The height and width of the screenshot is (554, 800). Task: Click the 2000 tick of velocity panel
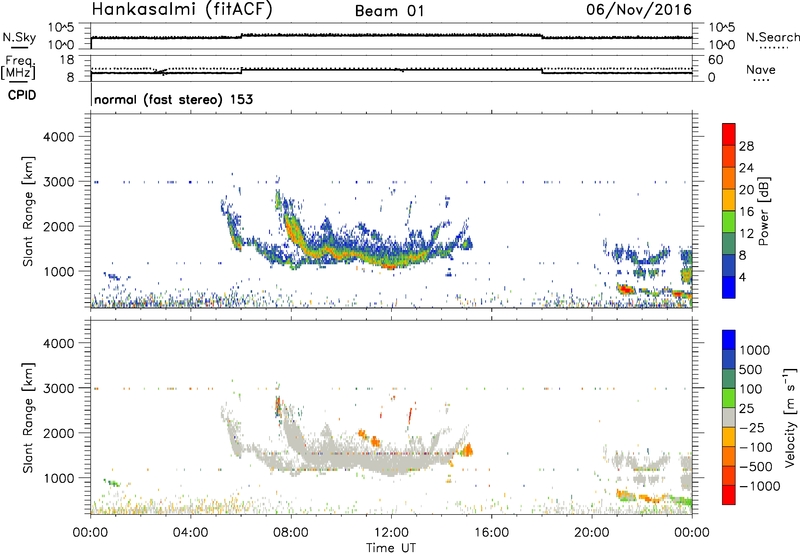tap(58, 433)
